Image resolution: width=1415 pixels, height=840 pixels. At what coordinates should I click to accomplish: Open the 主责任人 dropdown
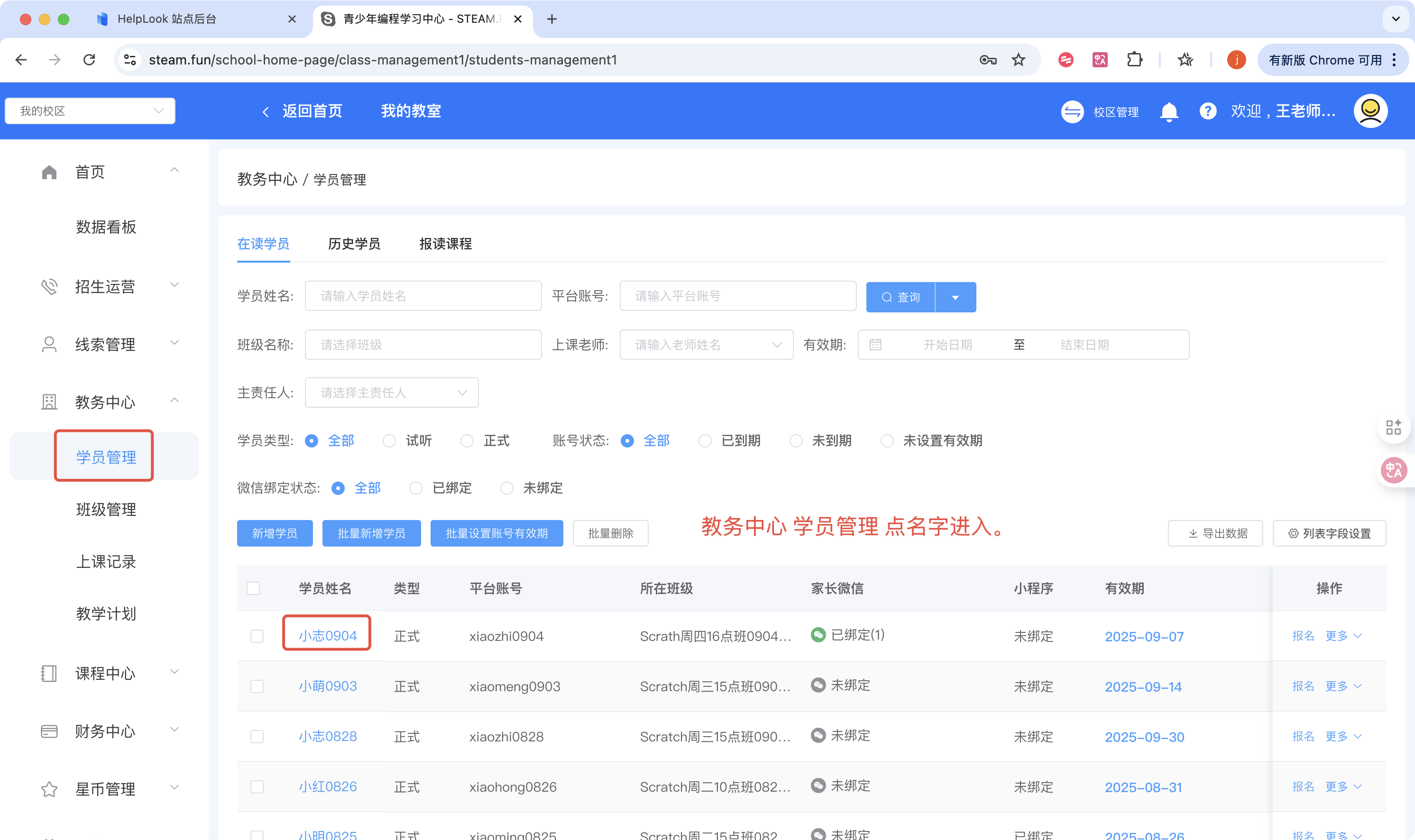pyautogui.click(x=391, y=392)
